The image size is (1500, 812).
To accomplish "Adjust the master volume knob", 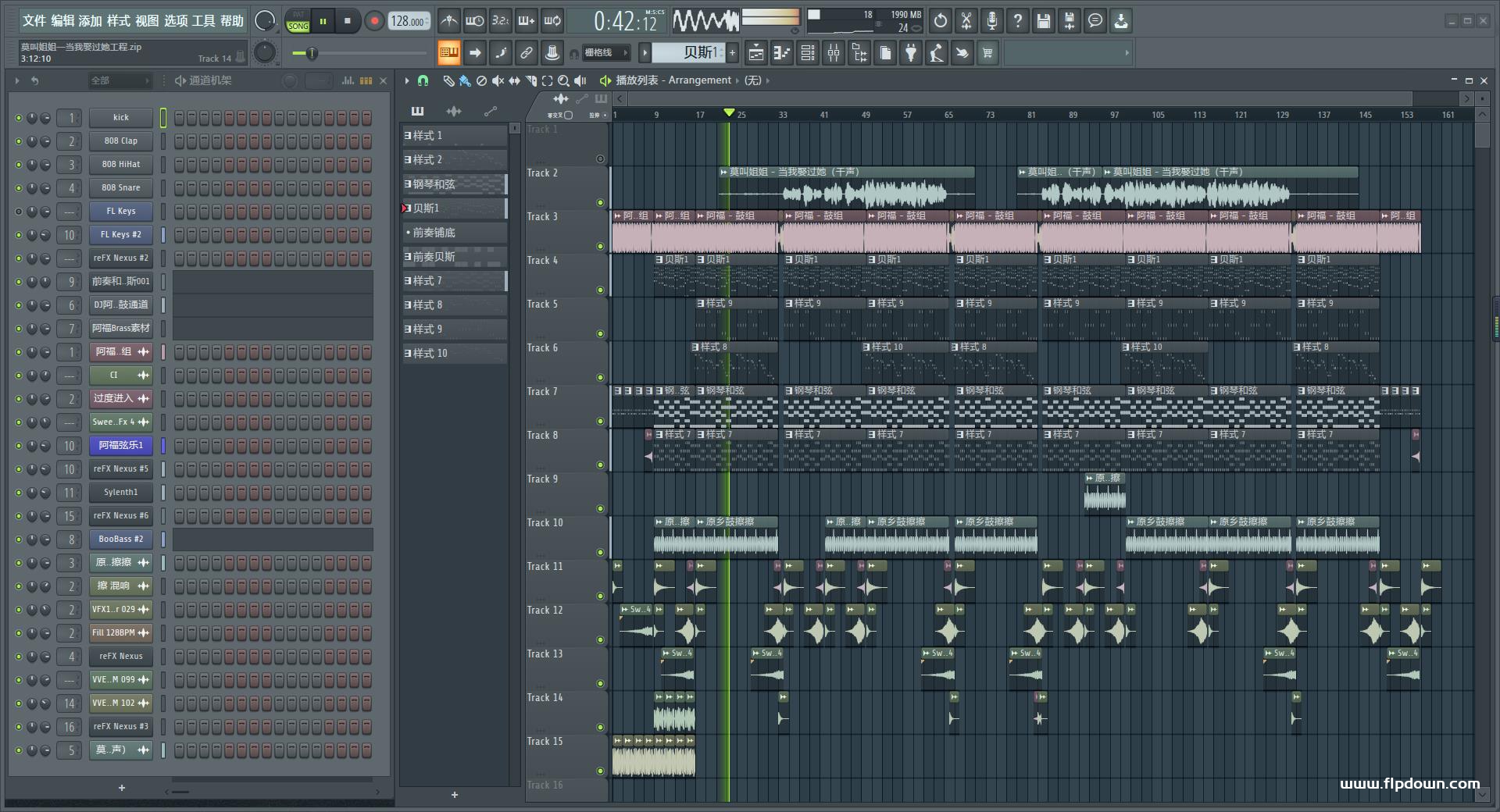I will (266, 21).
